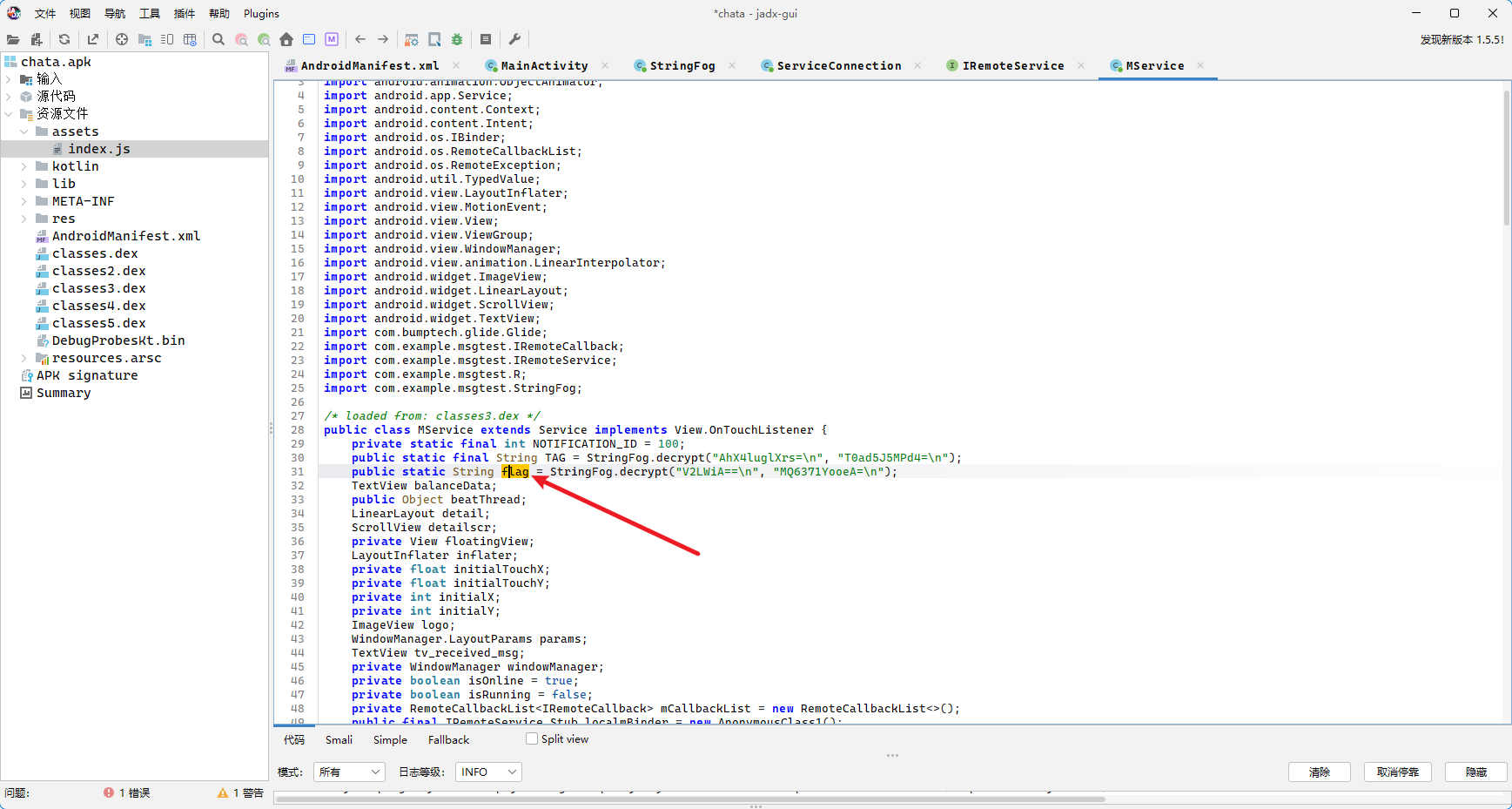The width and height of the screenshot is (1512, 809).
Task: Expand the META-INF folder
Action: (24, 201)
